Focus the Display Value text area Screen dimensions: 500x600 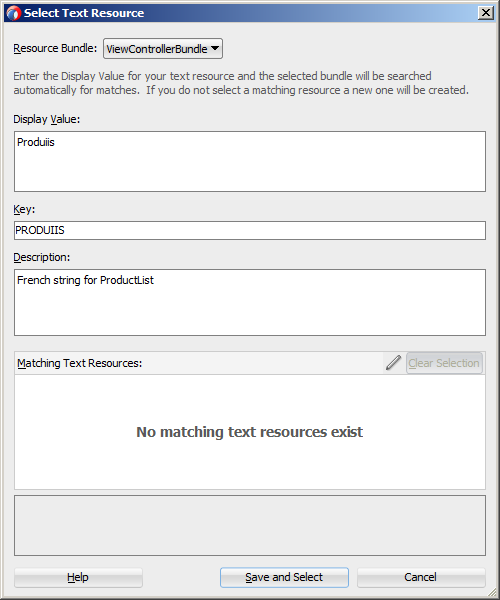250,161
